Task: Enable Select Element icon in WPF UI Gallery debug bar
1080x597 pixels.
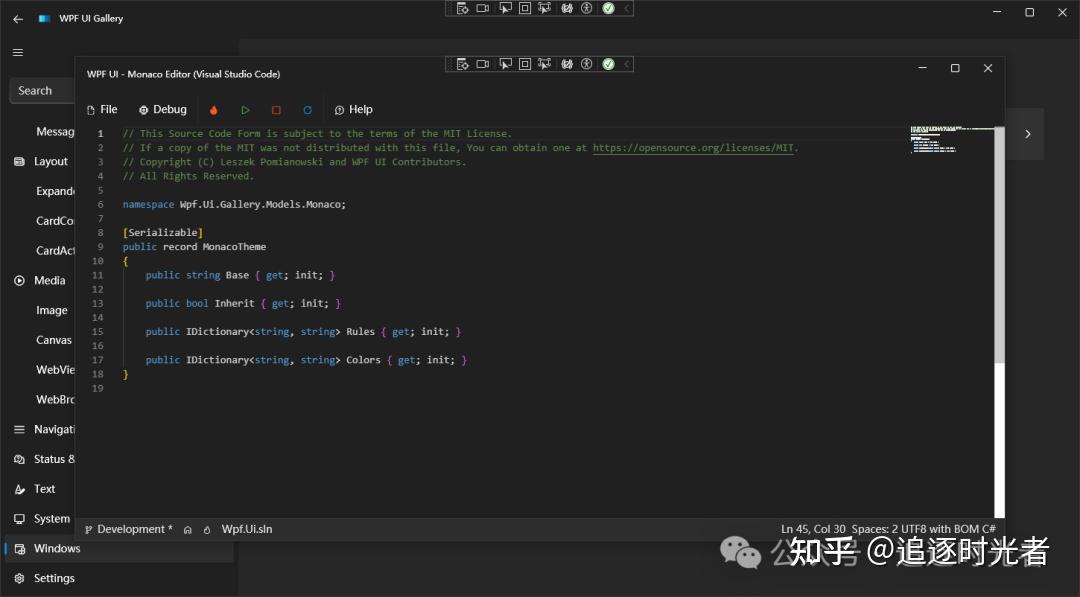Action: [x=506, y=8]
